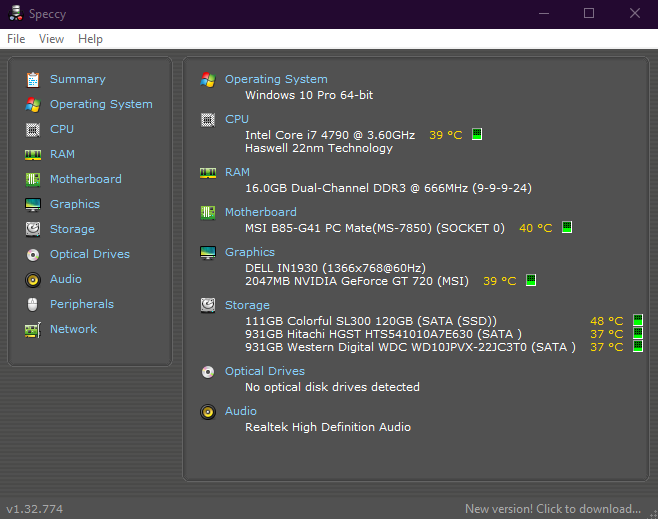The width and height of the screenshot is (658, 519).
Task: Click the Audio heading link in summary
Action: click(x=240, y=411)
